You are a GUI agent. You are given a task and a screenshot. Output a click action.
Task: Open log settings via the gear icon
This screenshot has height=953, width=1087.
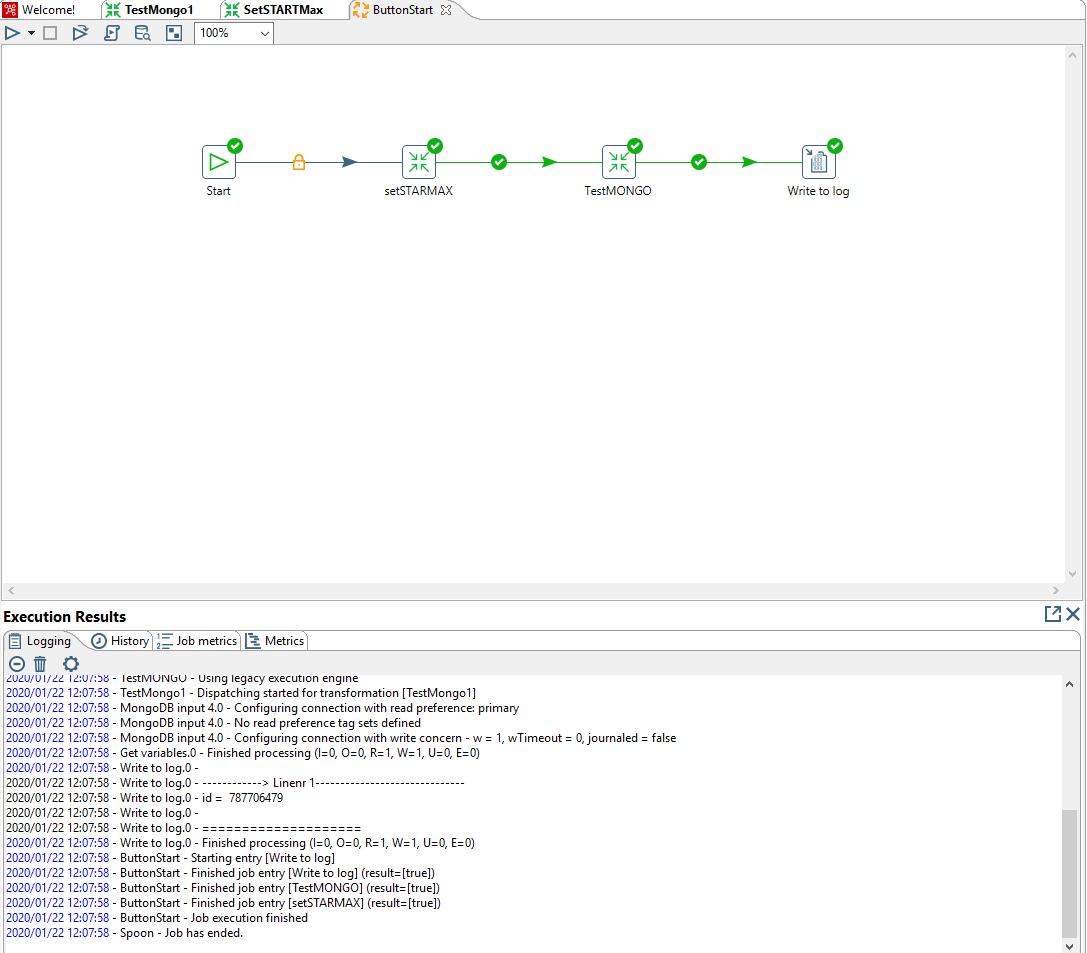coord(70,663)
